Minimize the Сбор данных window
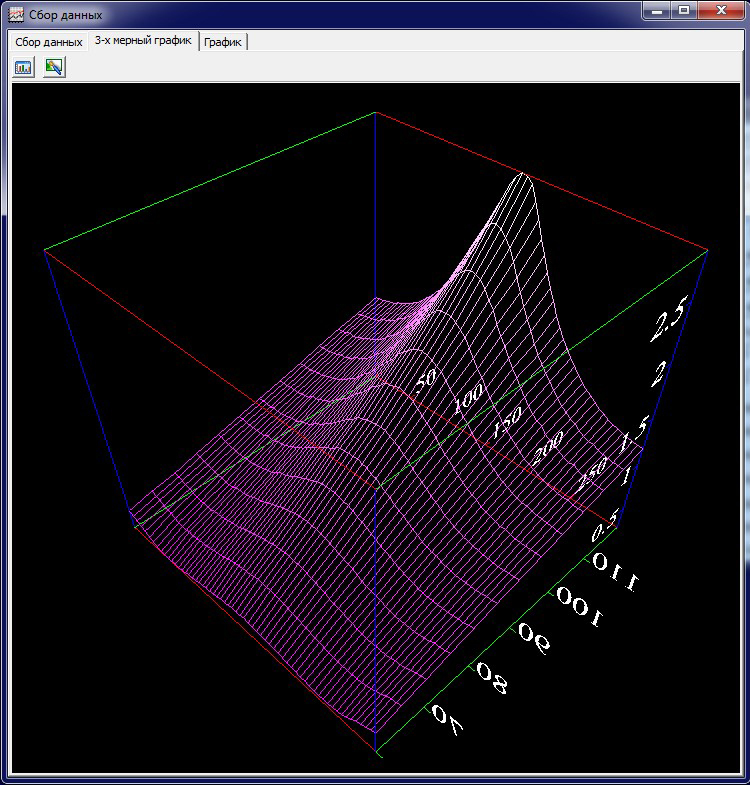The image size is (750, 785). tap(656, 11)
